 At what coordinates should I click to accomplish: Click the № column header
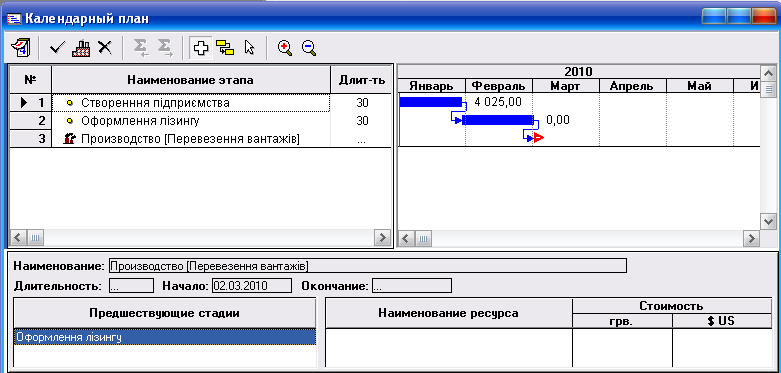coord(30,80)
